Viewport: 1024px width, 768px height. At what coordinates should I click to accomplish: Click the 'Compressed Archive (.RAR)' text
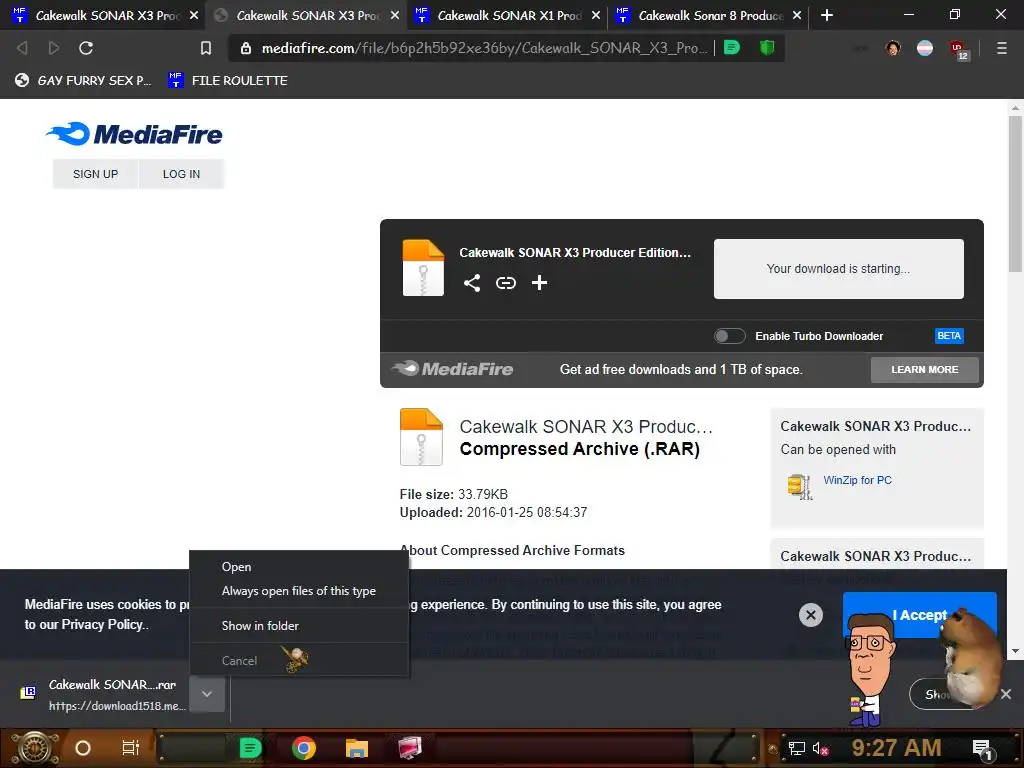tap(579, 449)
